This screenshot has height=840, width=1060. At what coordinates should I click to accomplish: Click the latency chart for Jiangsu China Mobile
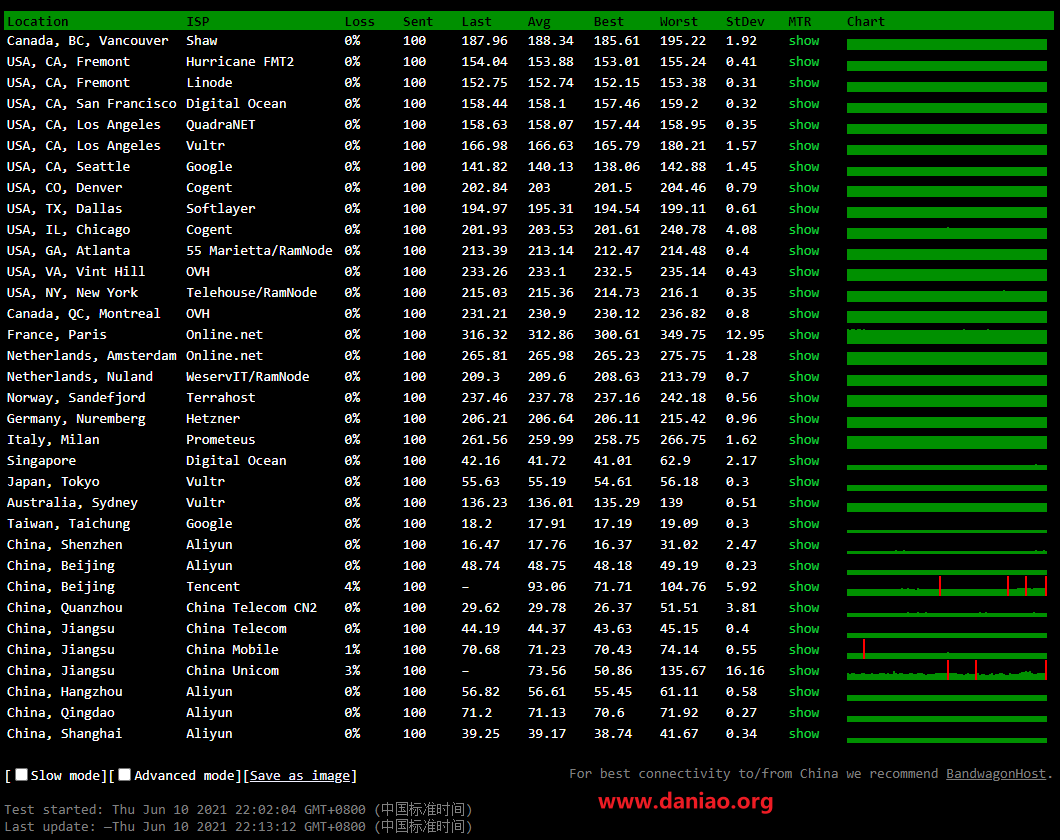[x=946, y=649]
